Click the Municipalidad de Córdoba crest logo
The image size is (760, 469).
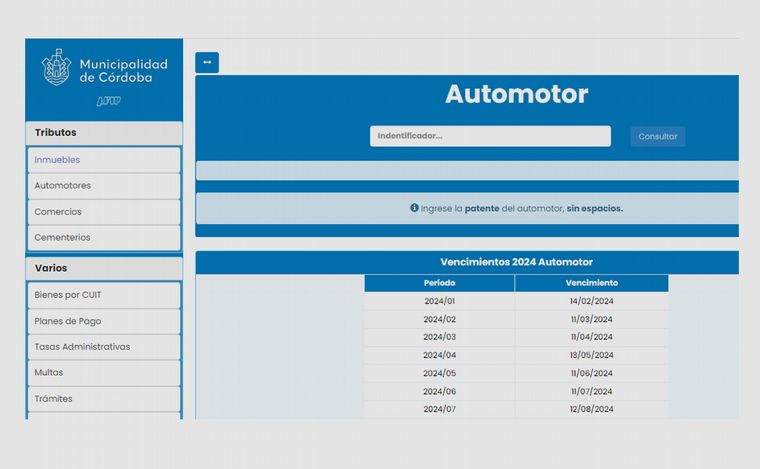[56, 69]
